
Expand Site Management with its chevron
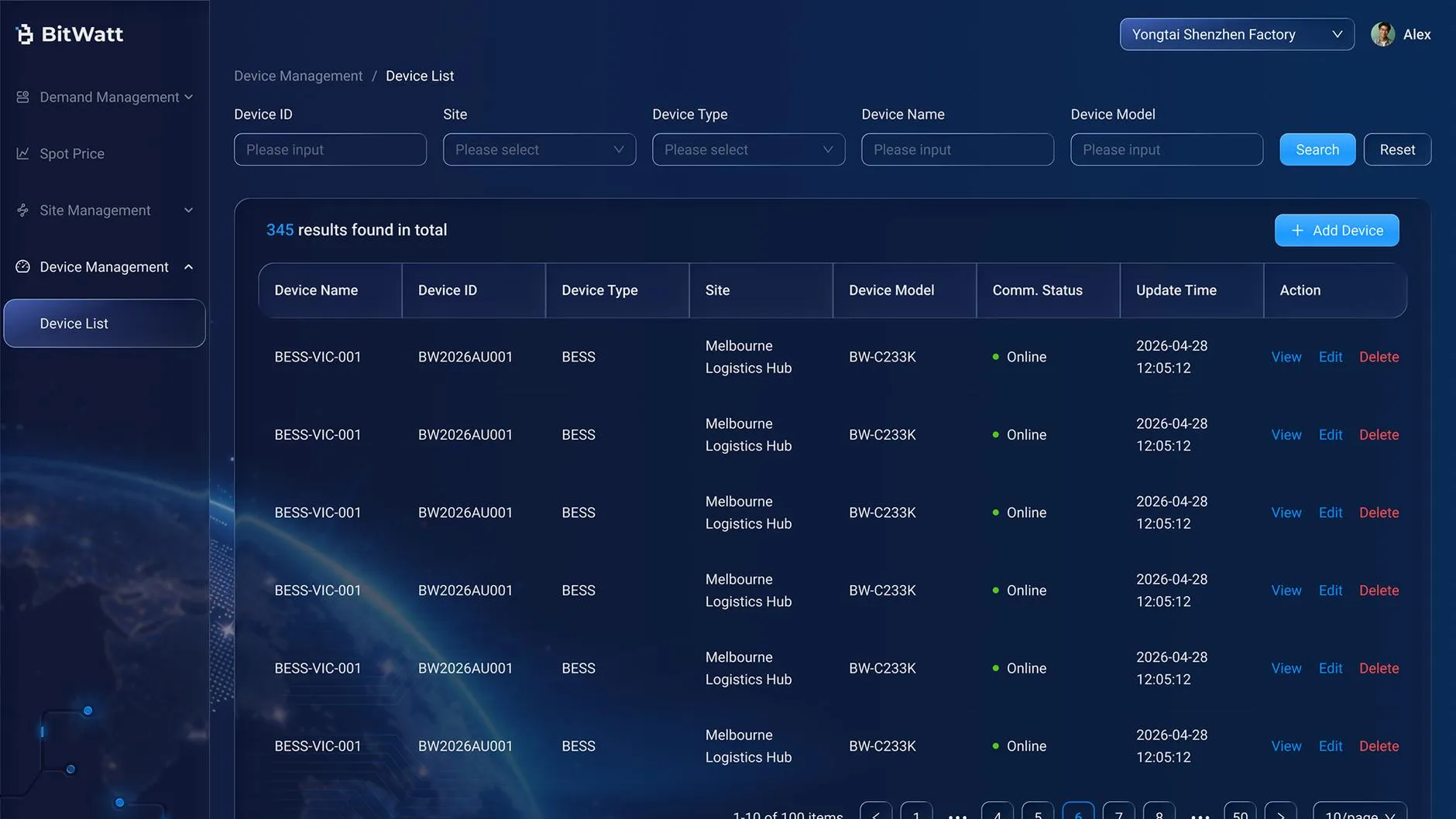(189, 210)
